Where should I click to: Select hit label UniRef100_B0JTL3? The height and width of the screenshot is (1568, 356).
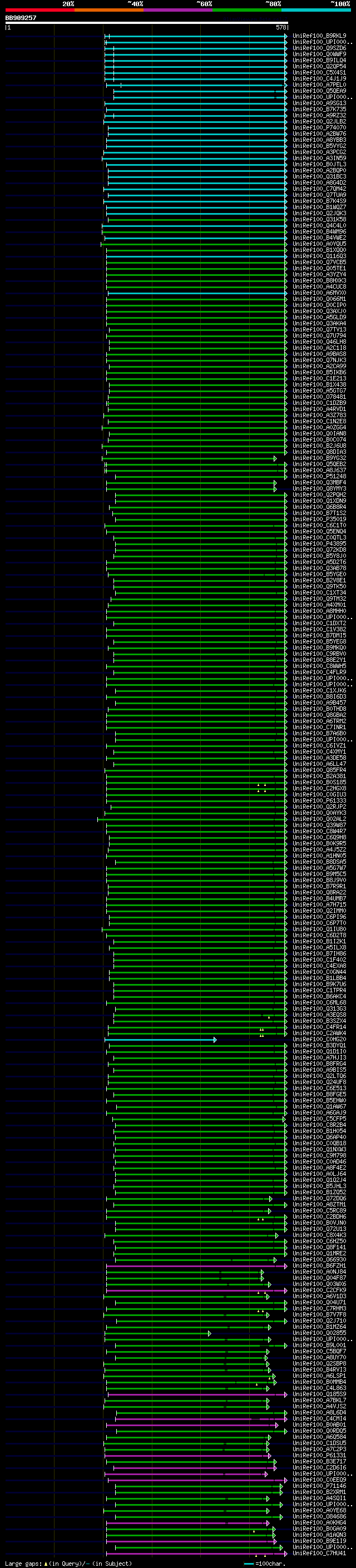pos(319,164)
